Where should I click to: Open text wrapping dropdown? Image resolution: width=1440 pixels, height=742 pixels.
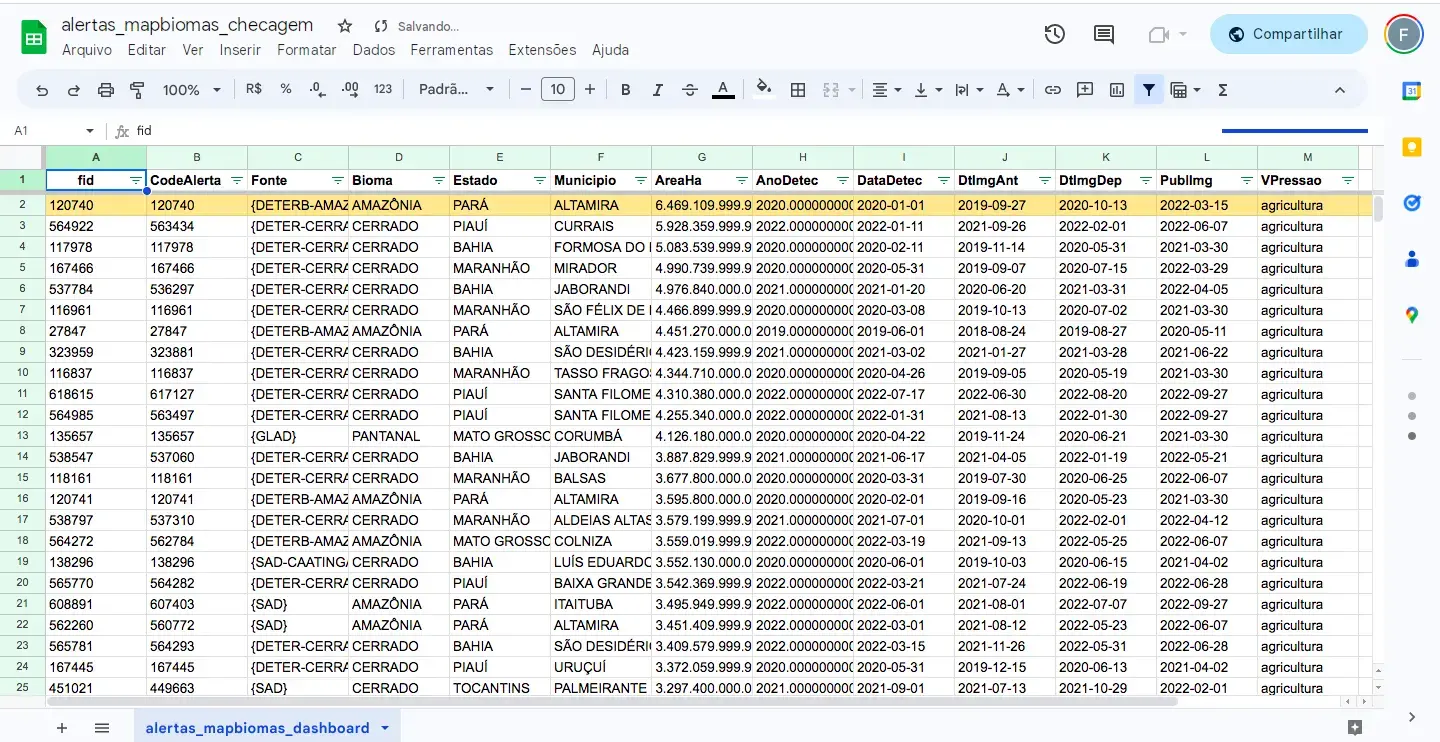click(x=969, y=90)
